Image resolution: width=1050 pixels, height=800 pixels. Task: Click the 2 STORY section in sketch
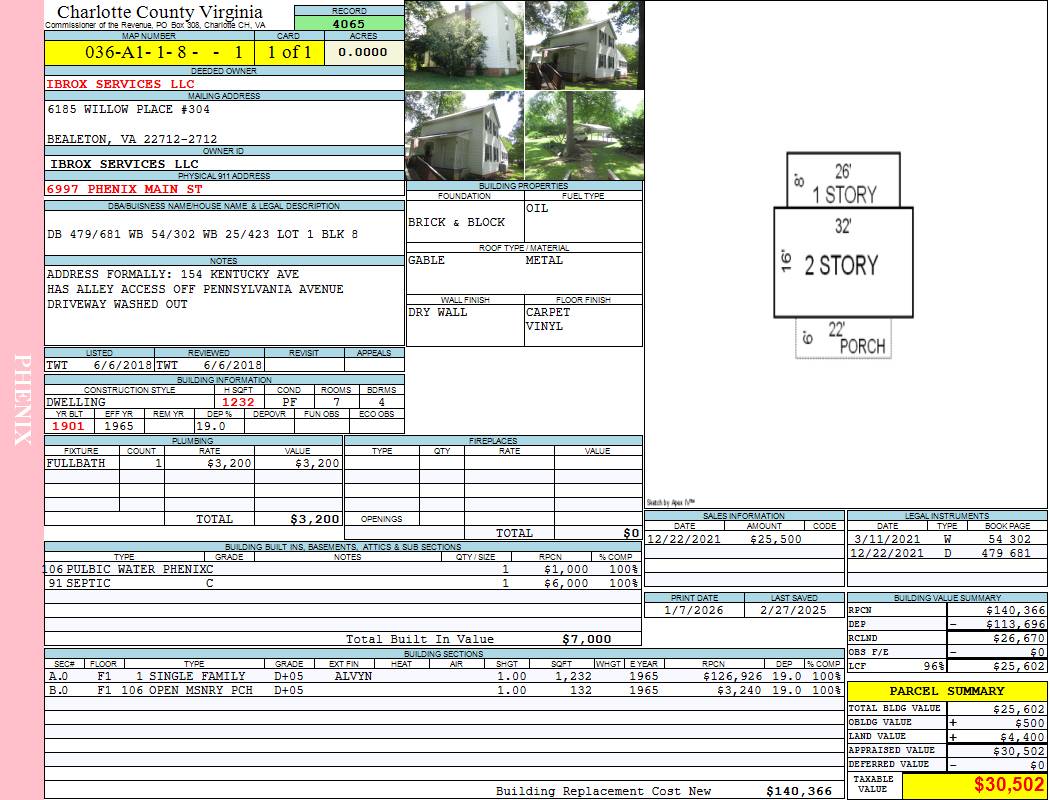coord(842,265)
